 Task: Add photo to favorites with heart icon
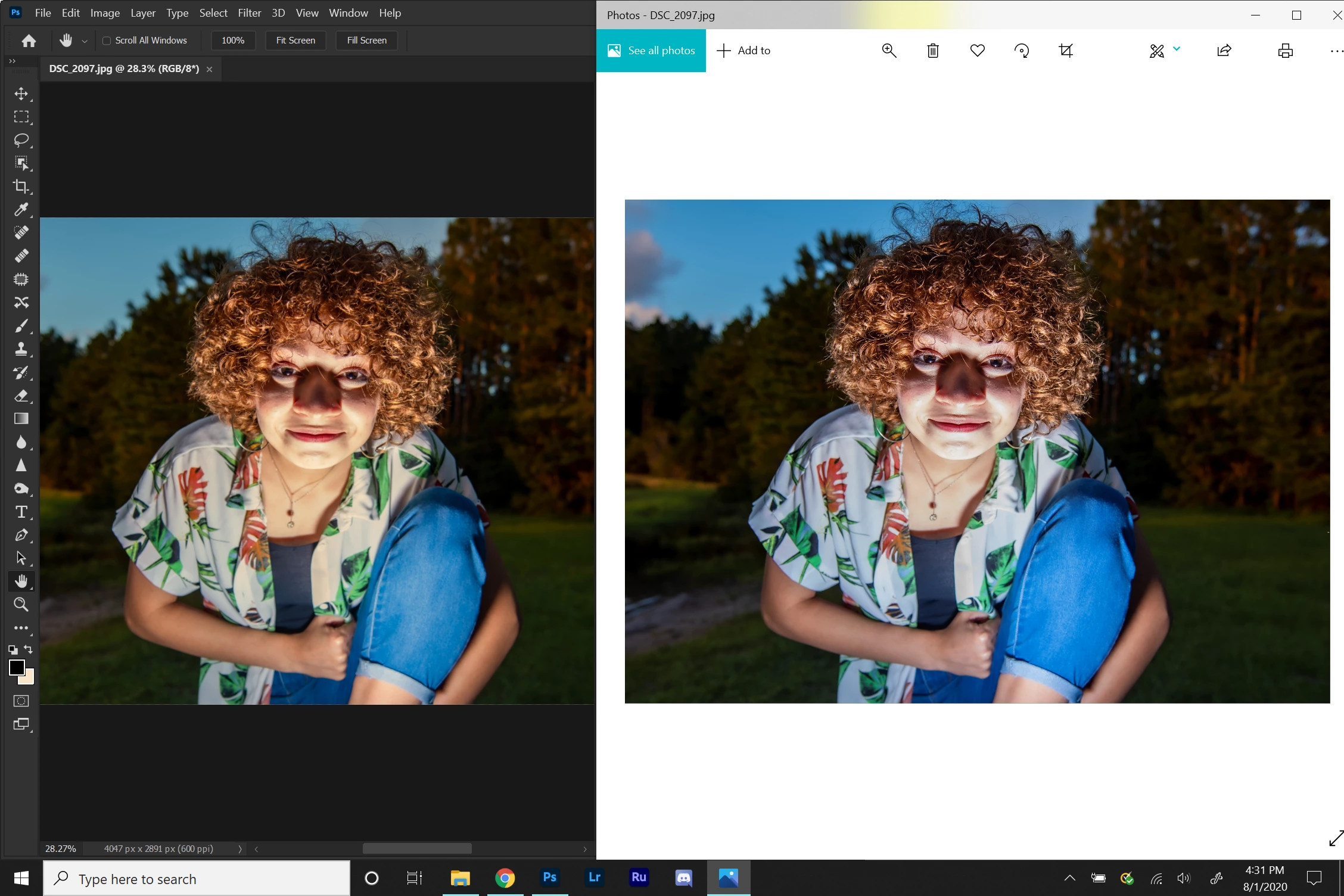978,51
